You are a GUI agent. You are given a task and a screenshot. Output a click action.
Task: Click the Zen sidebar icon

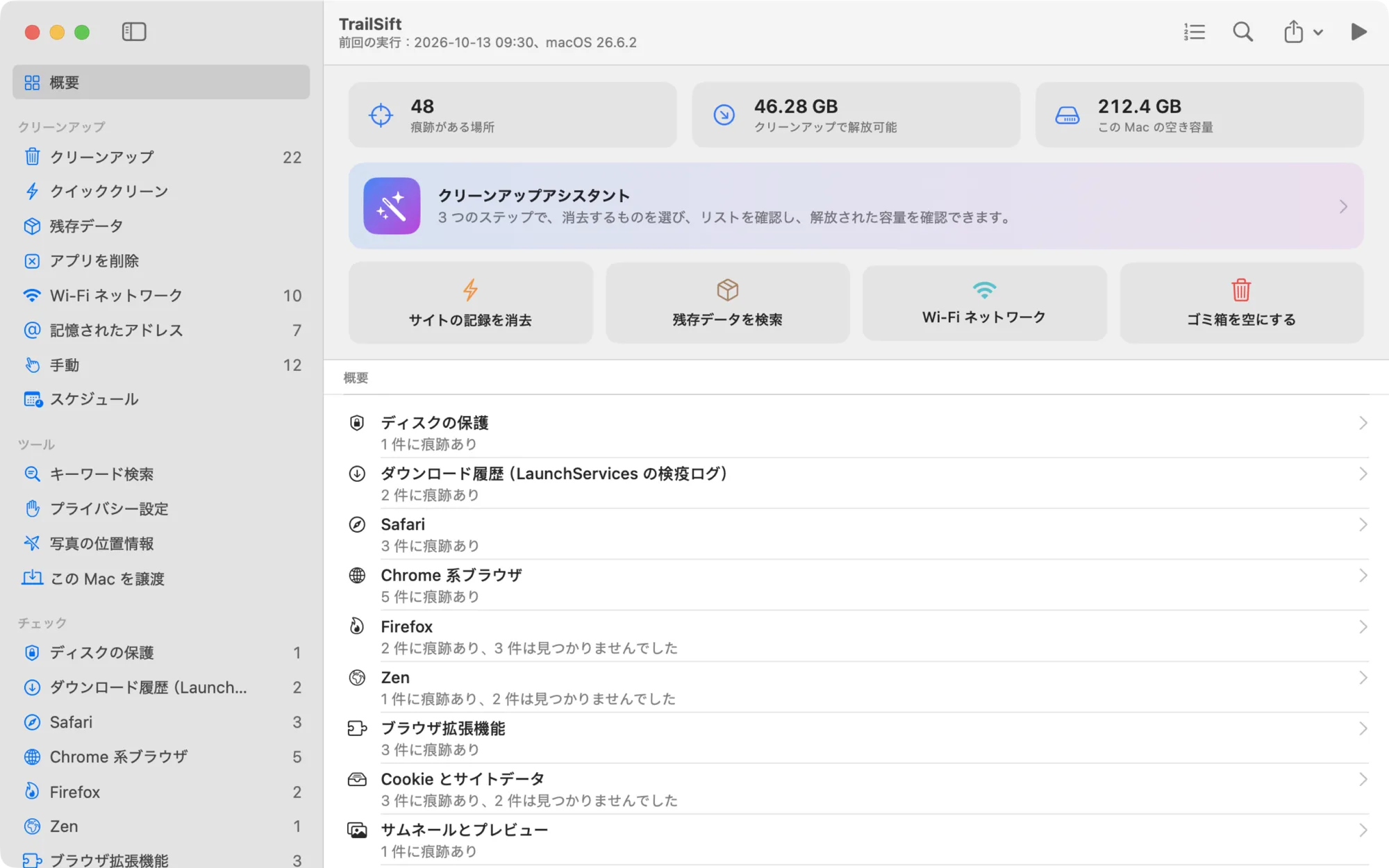32,826
